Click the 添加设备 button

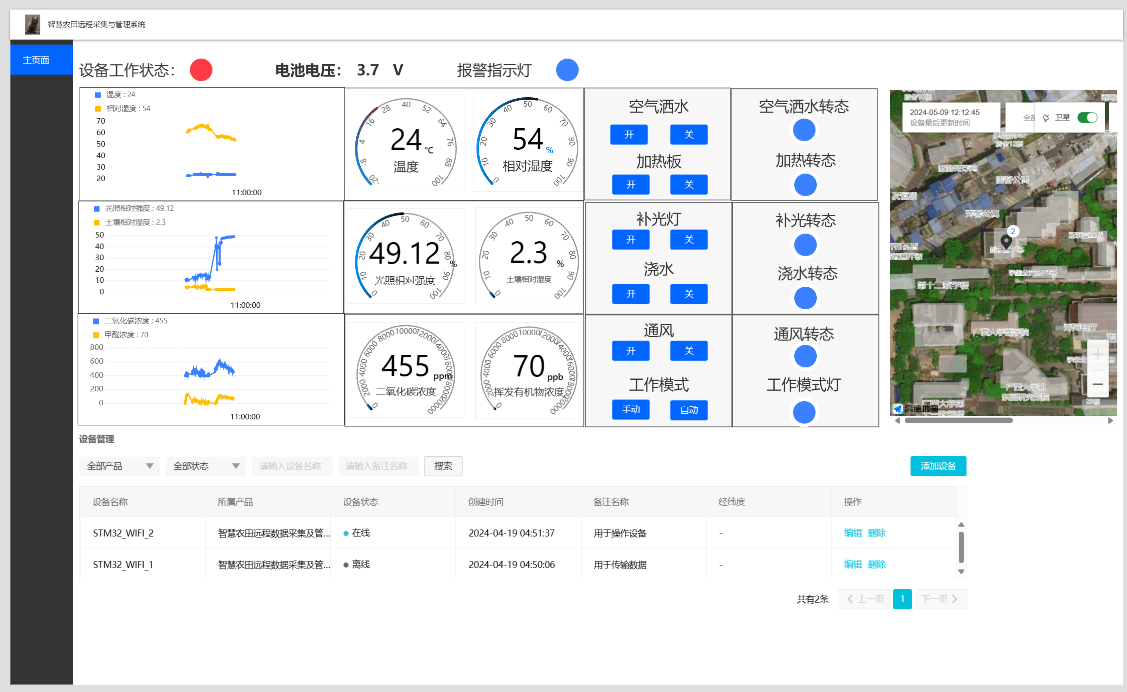point(938,466)
